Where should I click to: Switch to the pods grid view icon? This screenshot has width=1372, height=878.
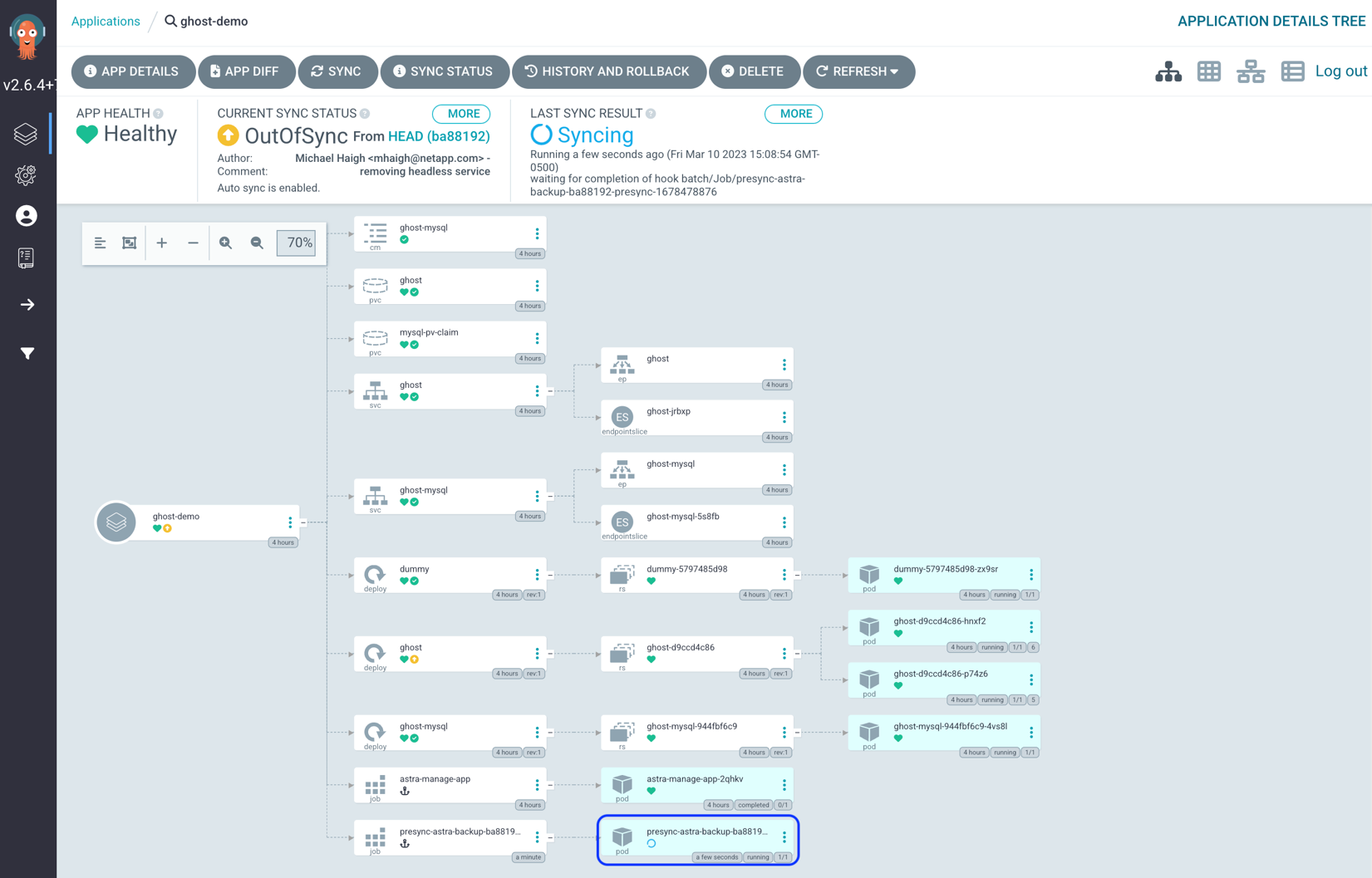(1209, 71)
